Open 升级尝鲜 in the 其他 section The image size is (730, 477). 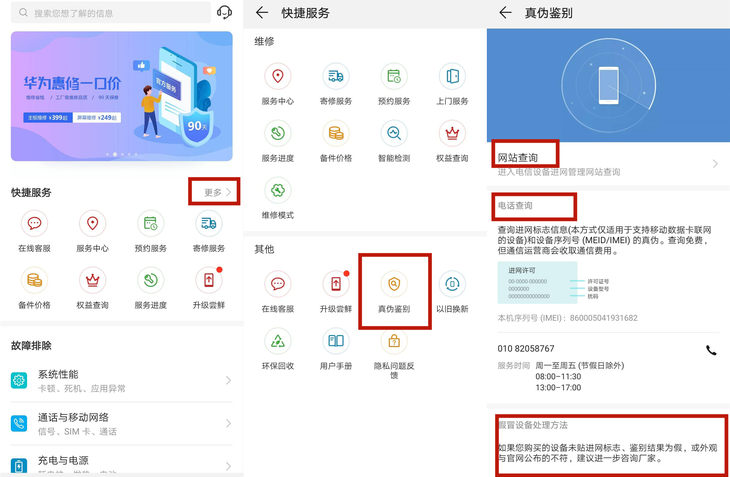coord(336,292)
